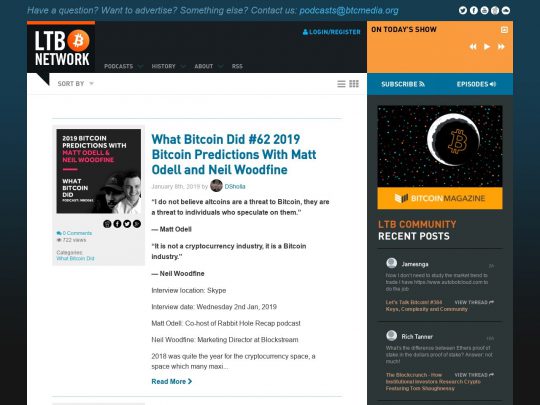Go to the RSS menu item
The image size is (540, 405).
click(237, 66)
